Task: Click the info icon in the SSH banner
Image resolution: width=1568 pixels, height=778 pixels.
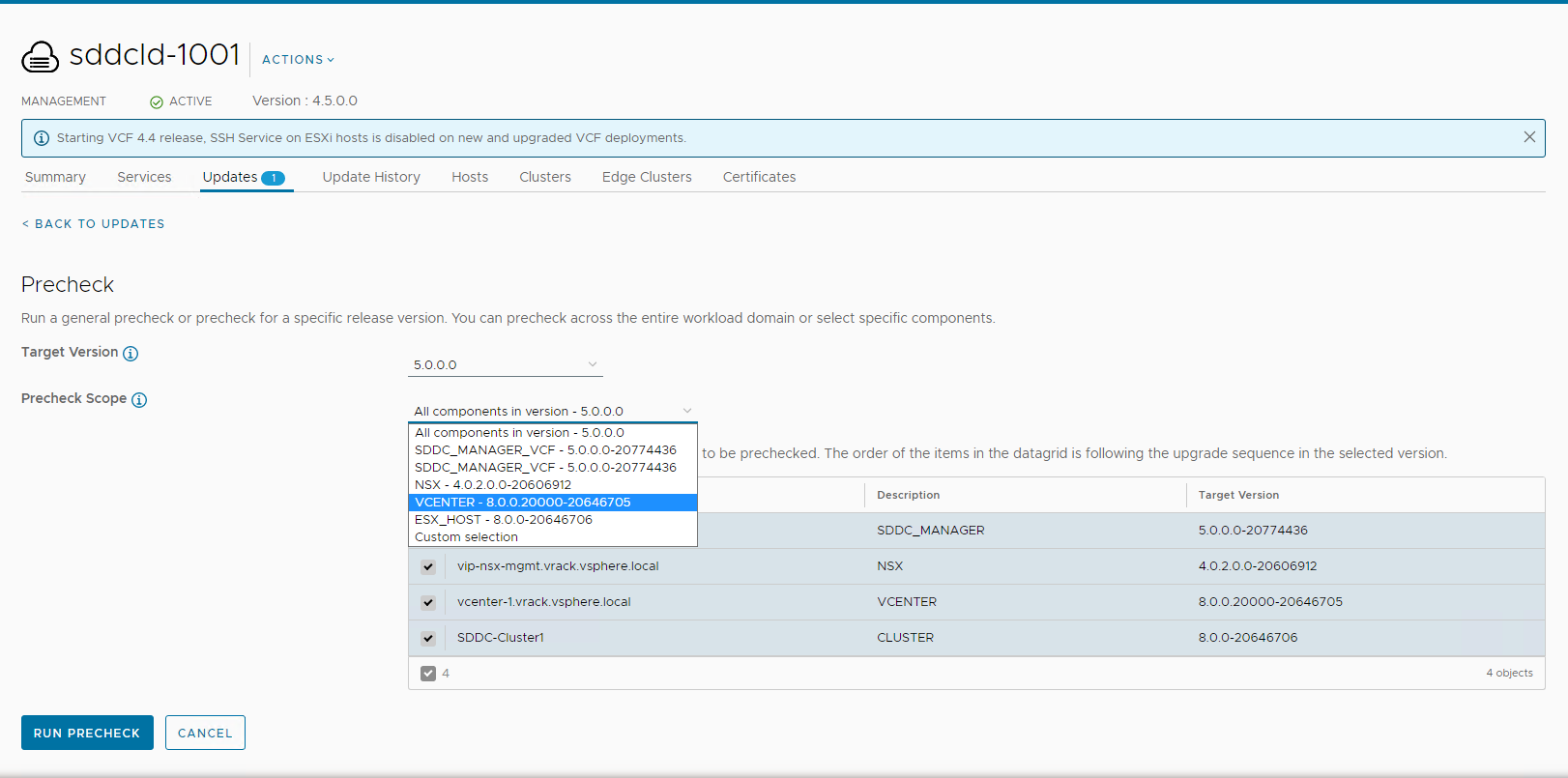Action: tap(42, 138)
